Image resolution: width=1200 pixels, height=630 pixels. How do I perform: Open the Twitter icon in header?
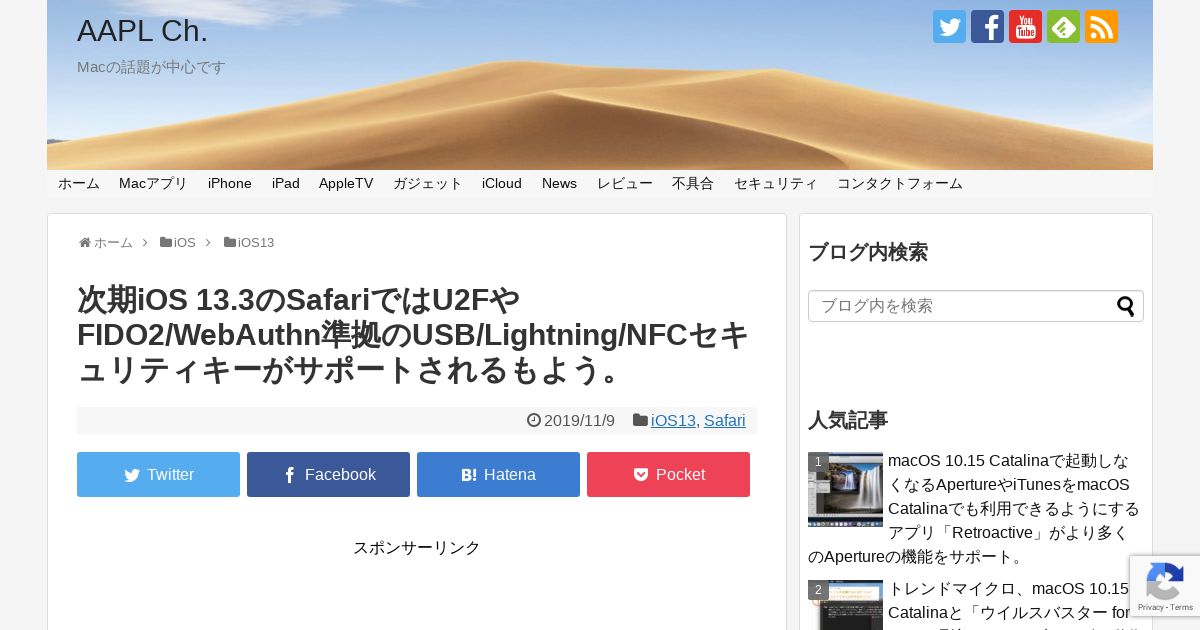tap(949, 27)
